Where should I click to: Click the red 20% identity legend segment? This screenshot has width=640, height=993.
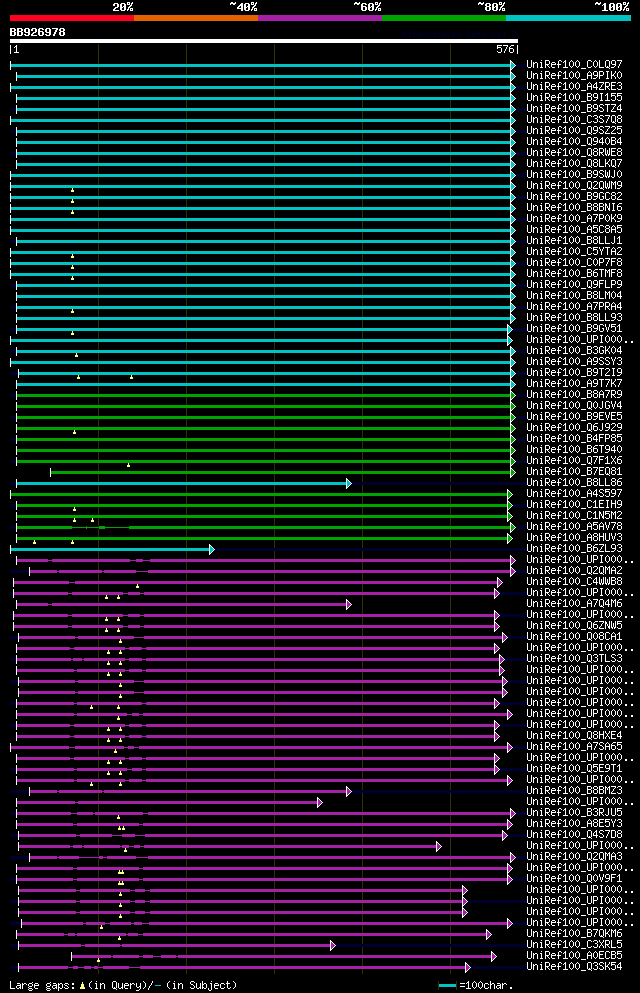(x=72, y=18)
